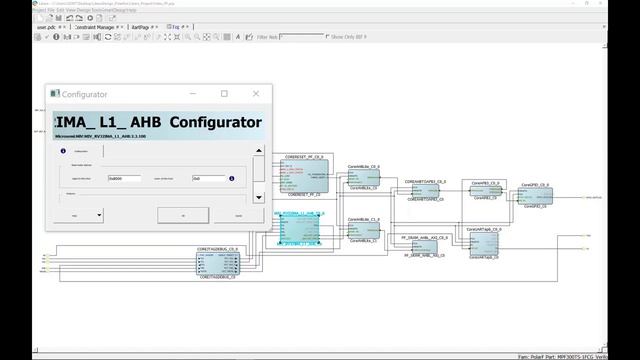Select the CoreAPB3_C0_0 block on canvas
640x360 pixels.
[x=486, y=191]
